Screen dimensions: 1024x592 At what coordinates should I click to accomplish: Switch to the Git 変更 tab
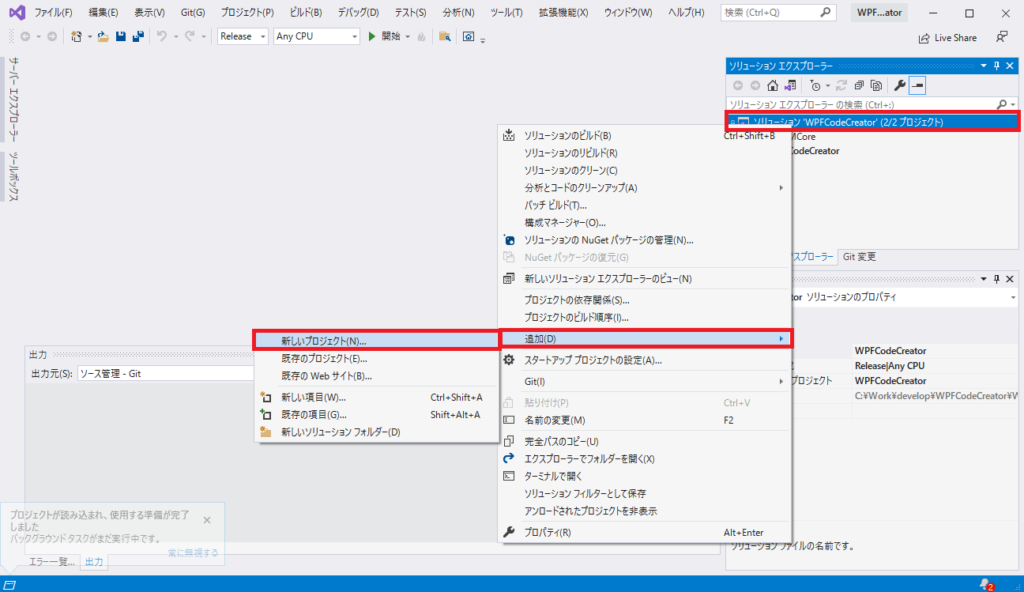(859, 257)
